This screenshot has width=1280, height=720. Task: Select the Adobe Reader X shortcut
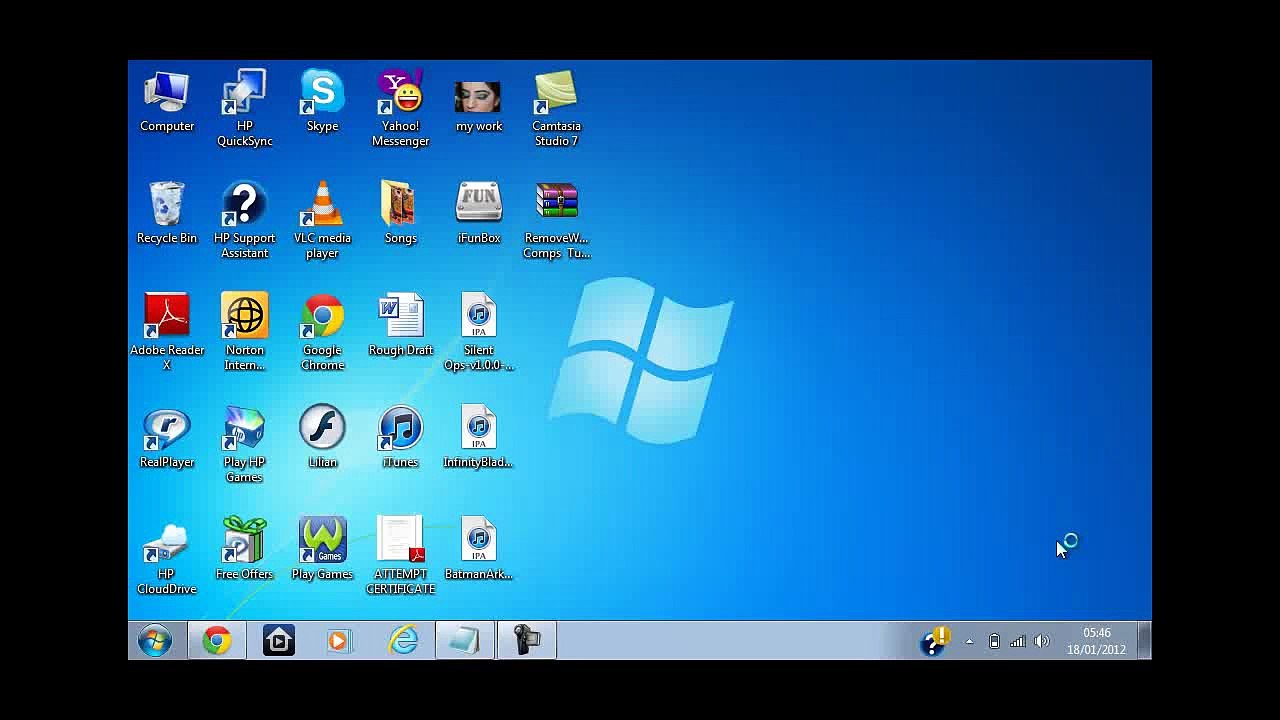(x=167, y=332)
